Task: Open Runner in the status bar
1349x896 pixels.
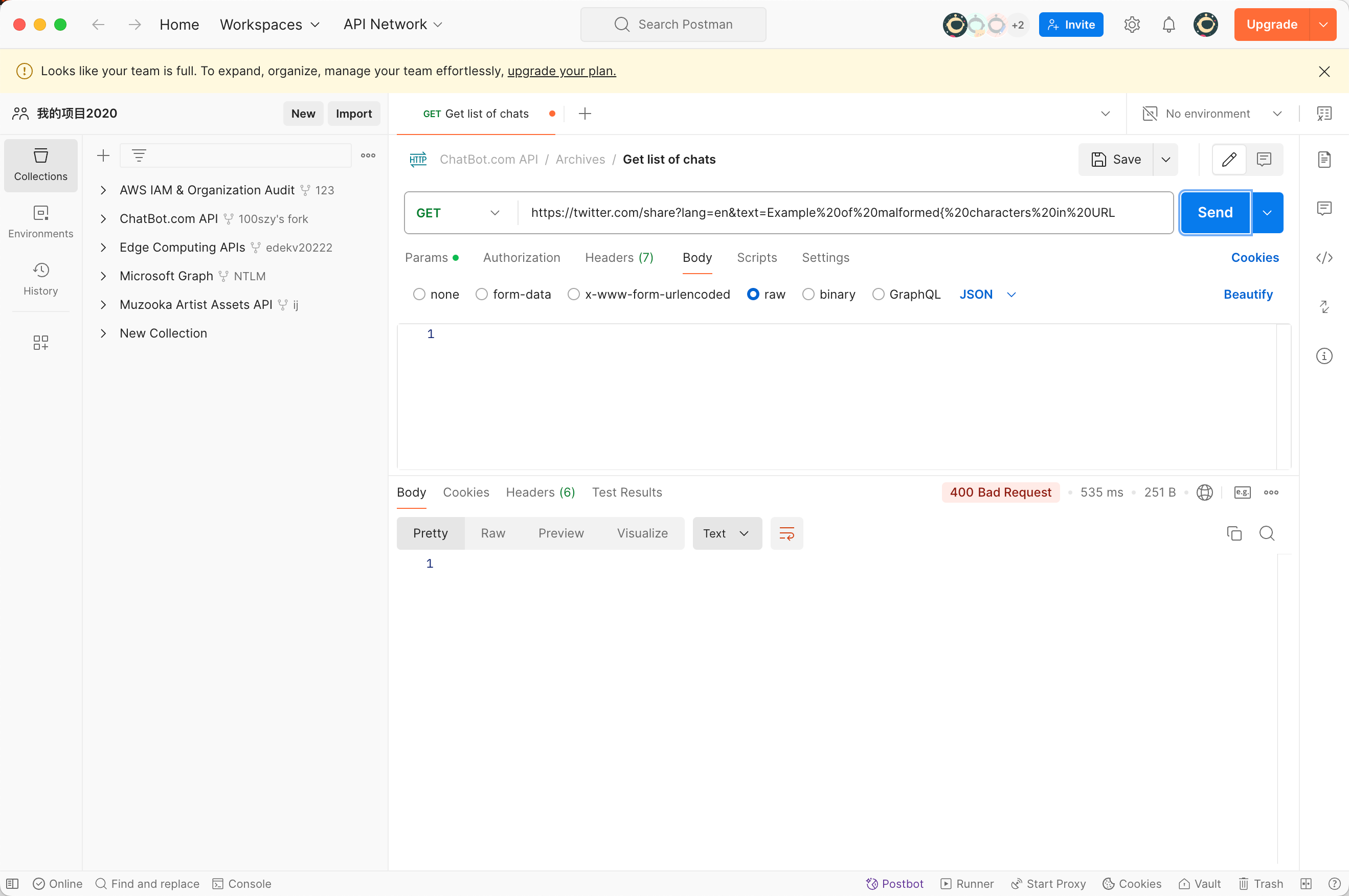Action: [968, 884]
